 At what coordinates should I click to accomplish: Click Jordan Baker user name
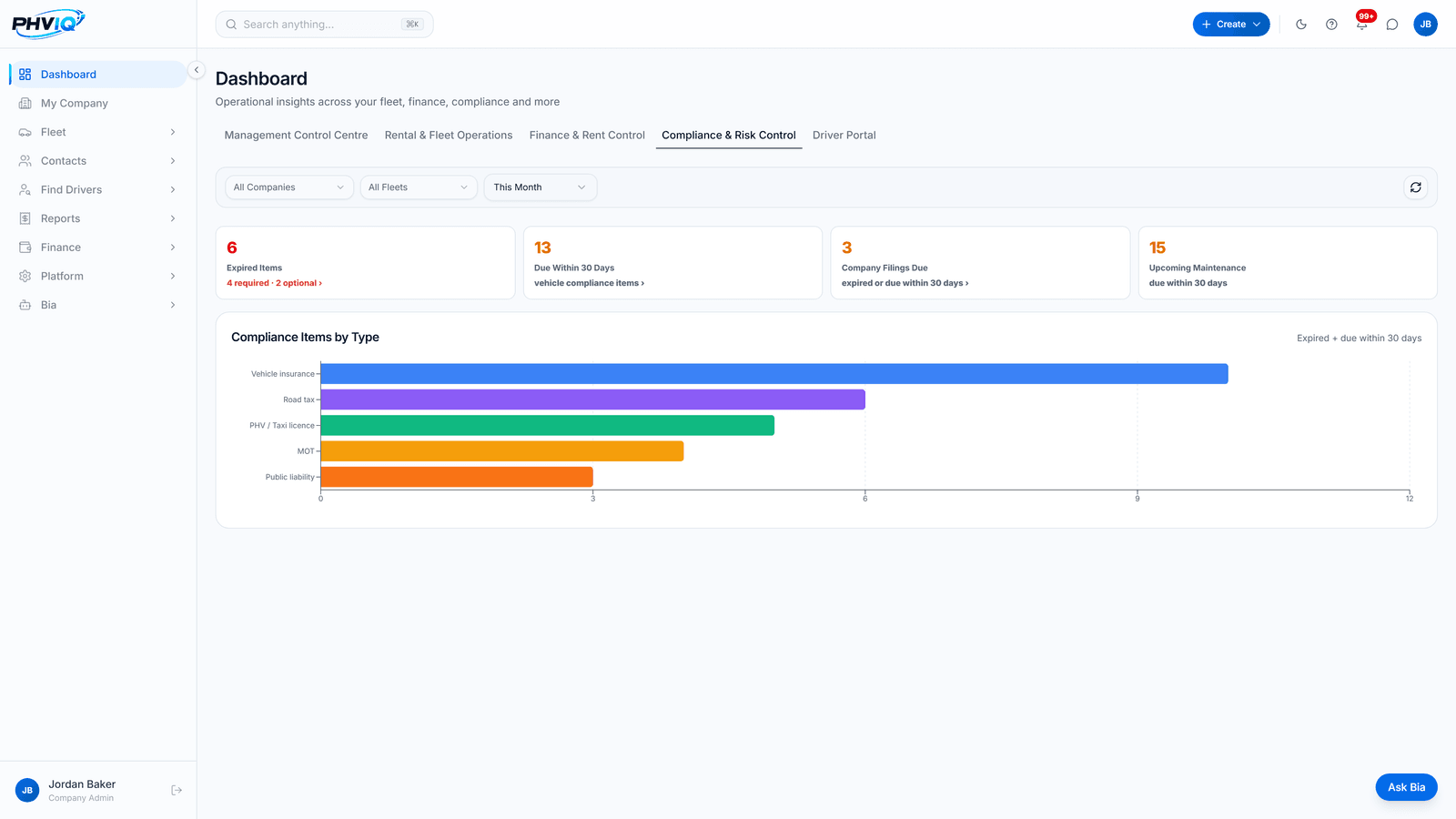[x=82, y=784]
